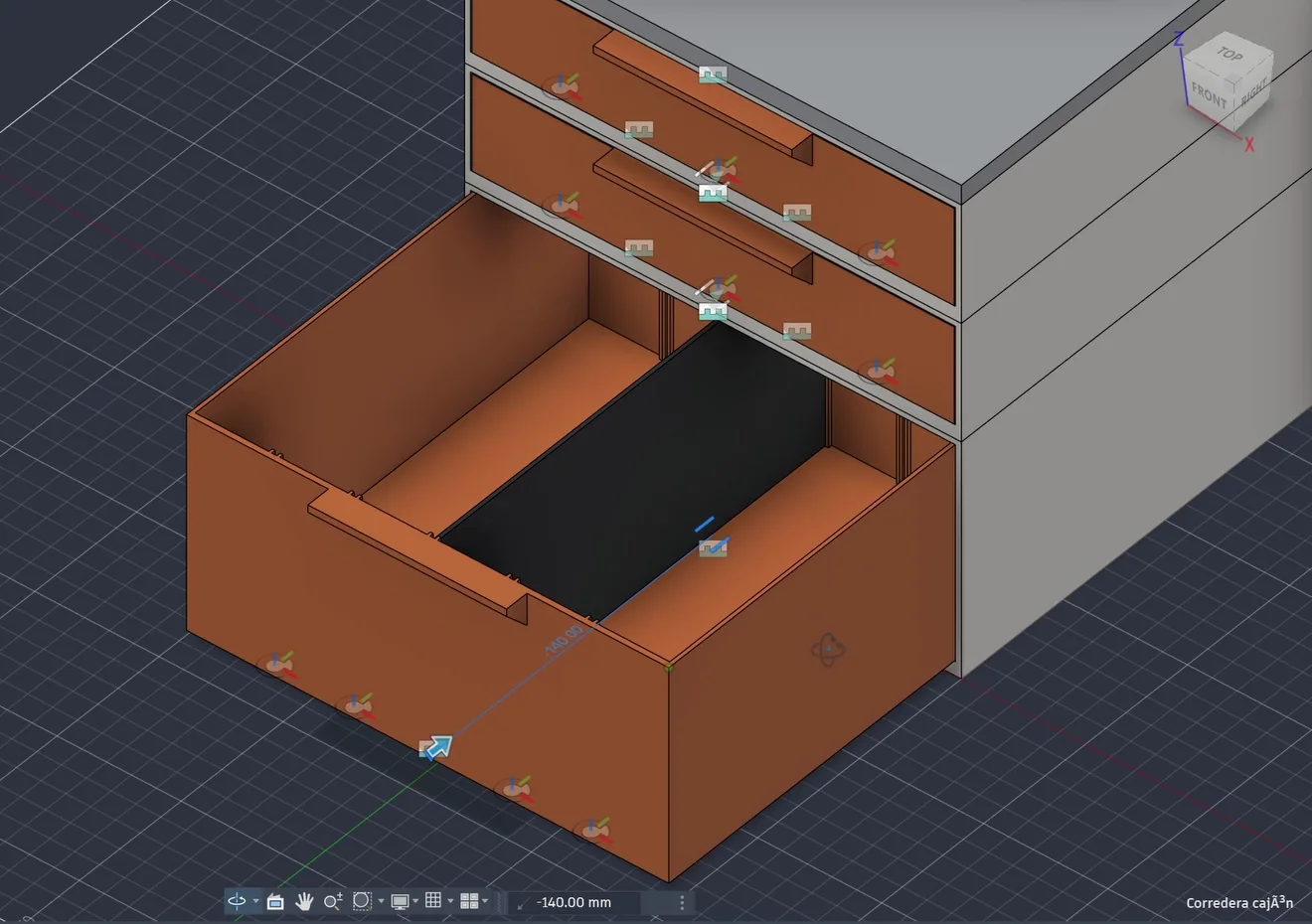Click the blue arrow drag manipulator
This screenshot has width=1312, height=924.
point(436,746)
